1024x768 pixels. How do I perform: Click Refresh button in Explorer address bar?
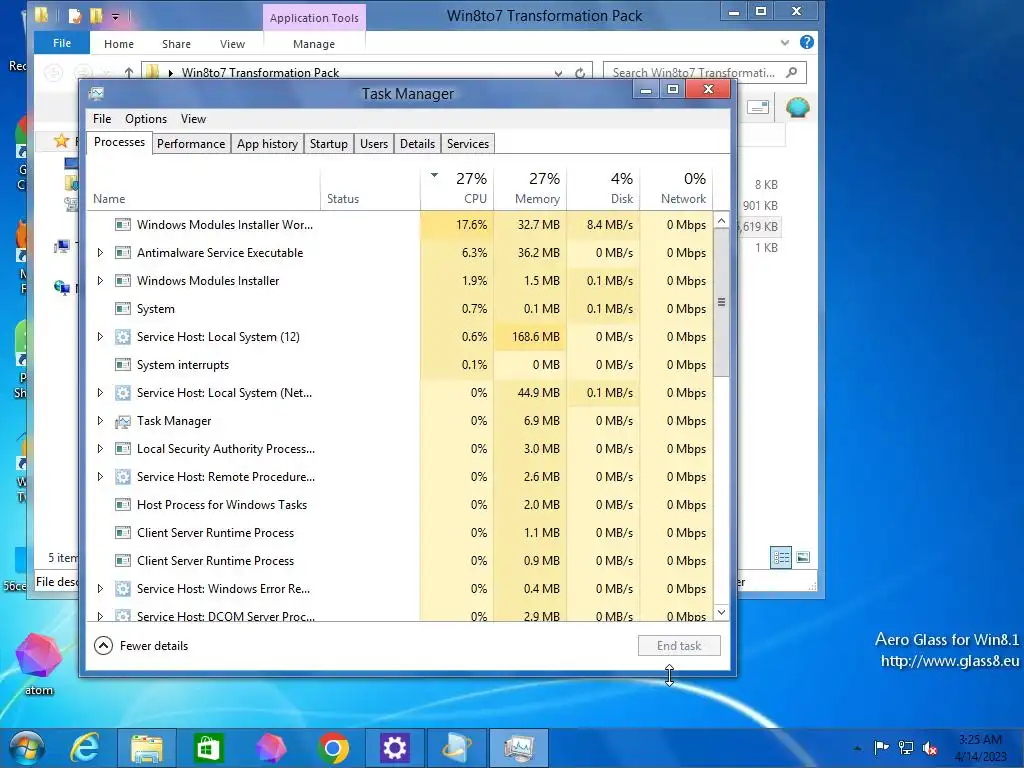(580, 72)
